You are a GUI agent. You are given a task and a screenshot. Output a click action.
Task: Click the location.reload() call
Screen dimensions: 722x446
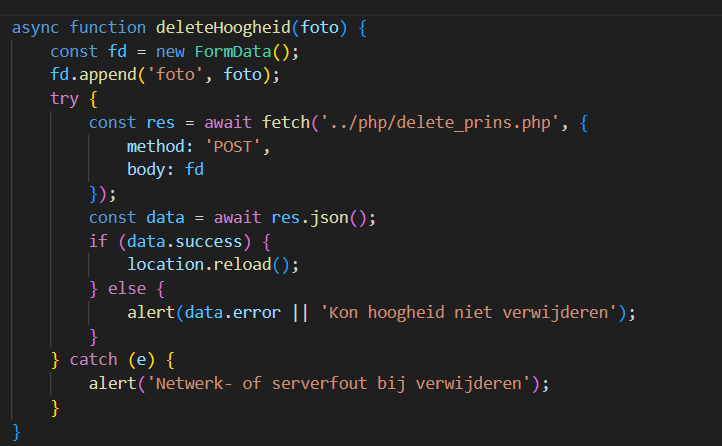[213, 266]
